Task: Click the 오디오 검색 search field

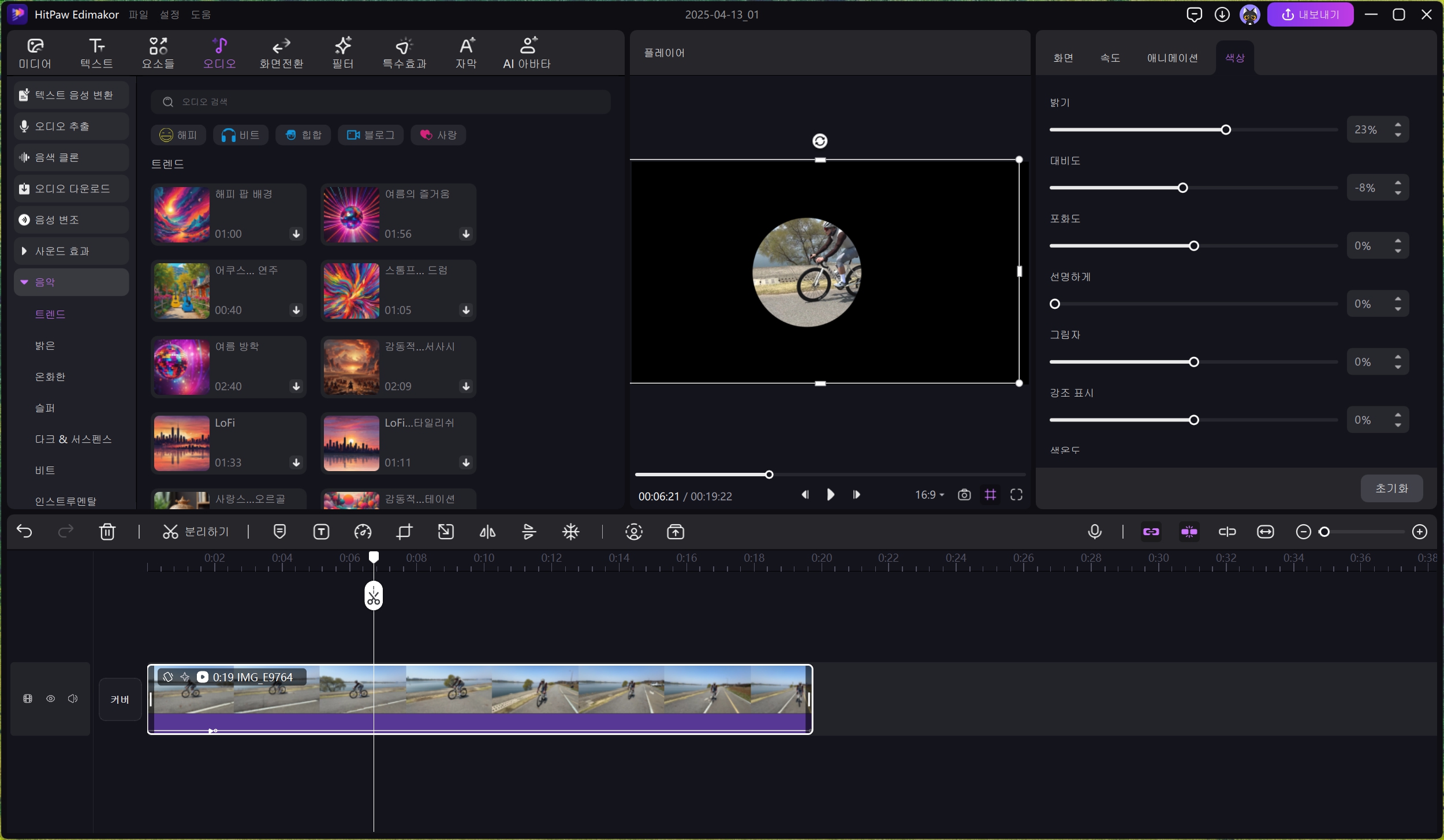Action: pyautogui.click(x=381, y=102)
